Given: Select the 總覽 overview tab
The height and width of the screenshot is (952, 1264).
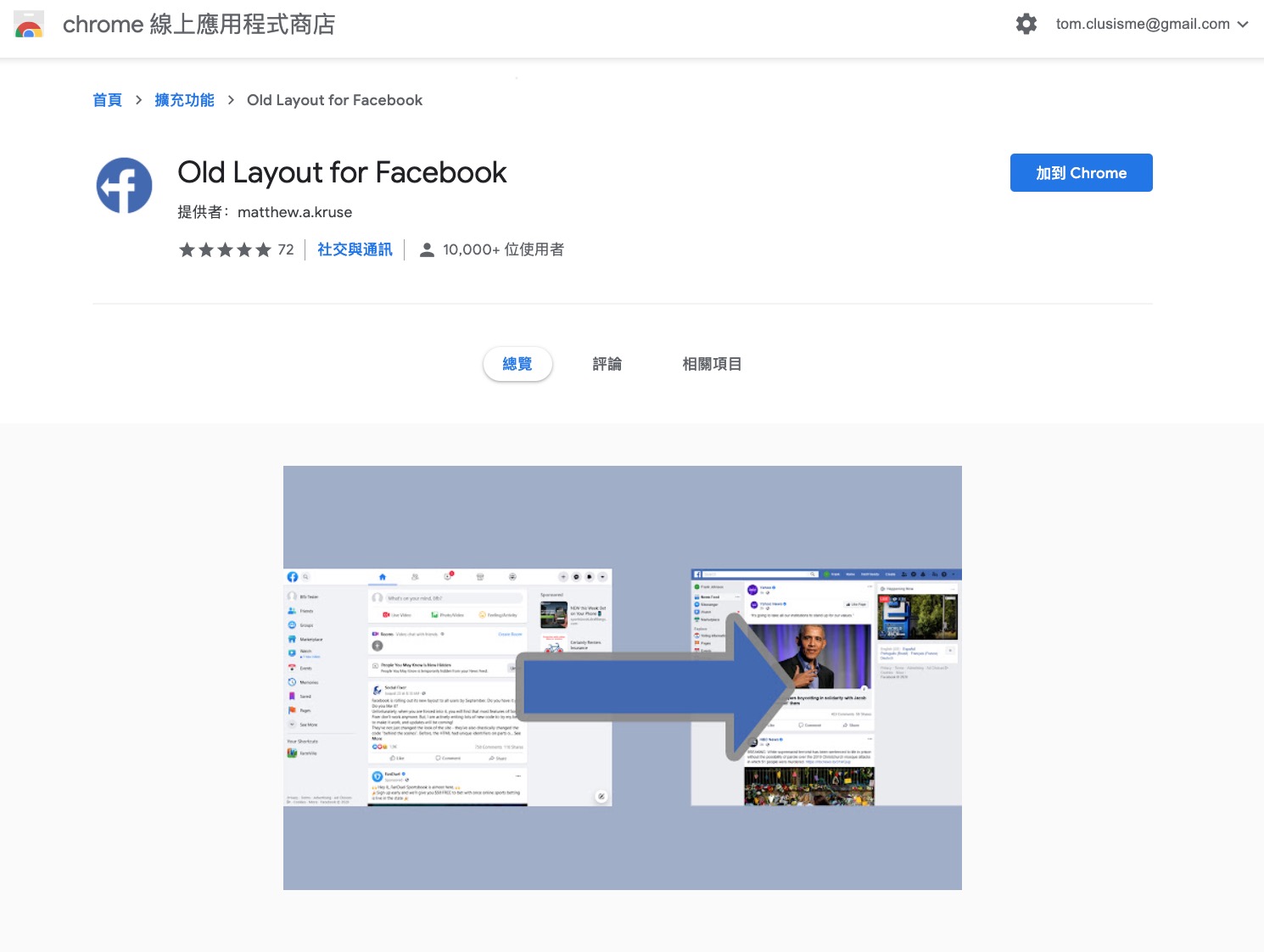Looking at the screenshot, I should pos(517,364).
